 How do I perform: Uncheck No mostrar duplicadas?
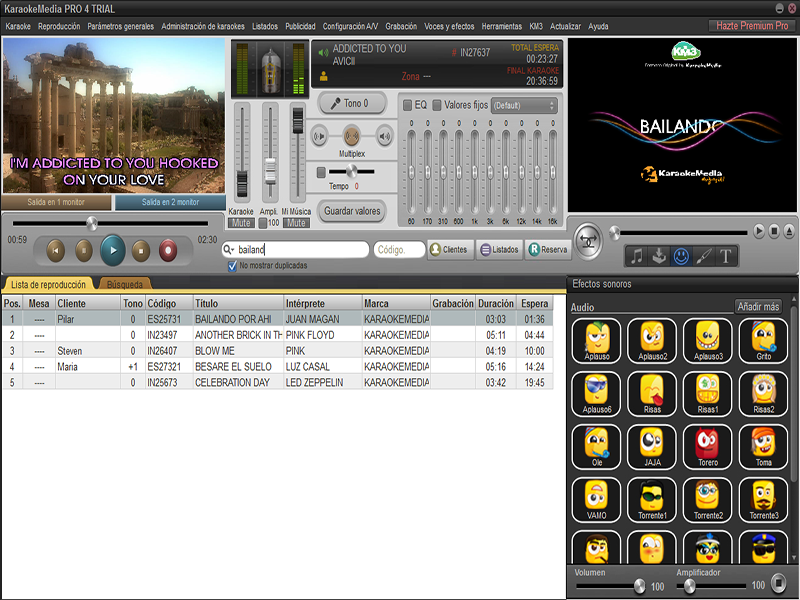pos(232,266)
